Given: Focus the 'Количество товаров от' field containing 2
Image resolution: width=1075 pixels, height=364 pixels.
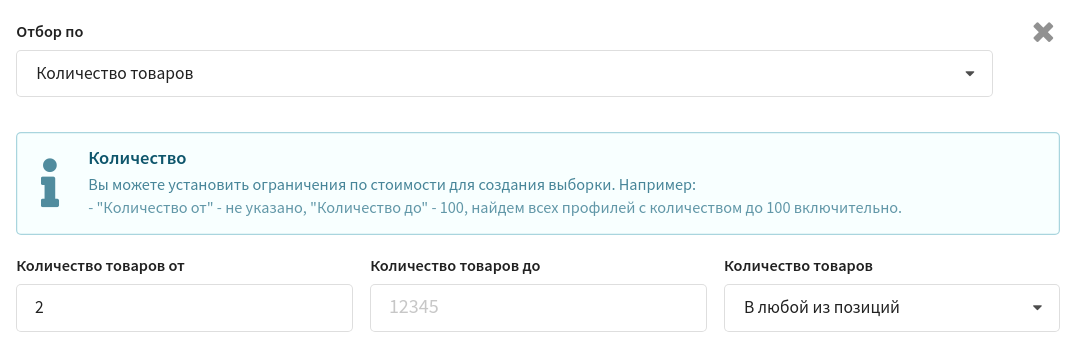Looking at the screenshot, I should [184, 308].
